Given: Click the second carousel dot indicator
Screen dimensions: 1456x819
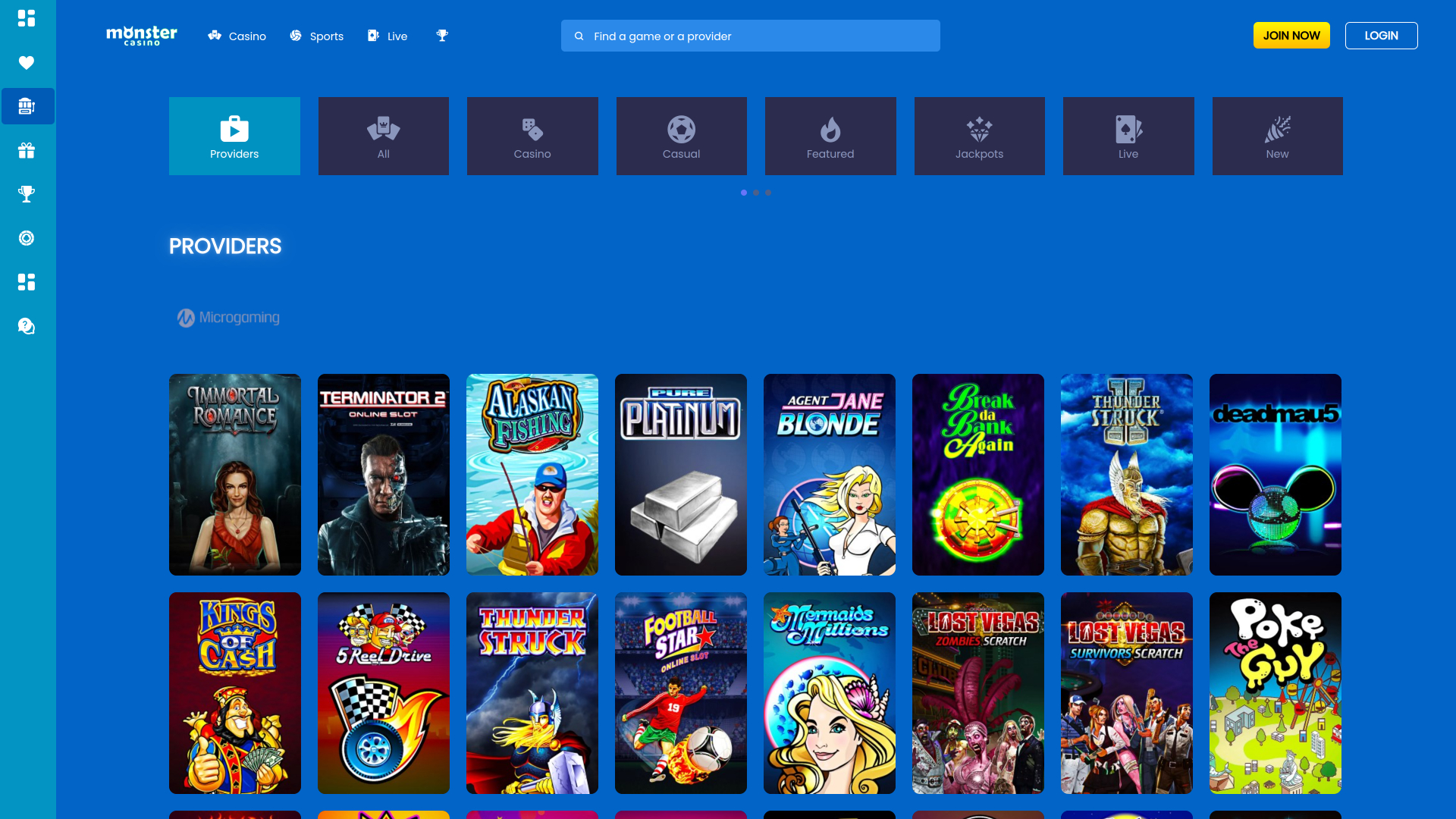Looking at the screenshot, I should [x=756, y=193].
